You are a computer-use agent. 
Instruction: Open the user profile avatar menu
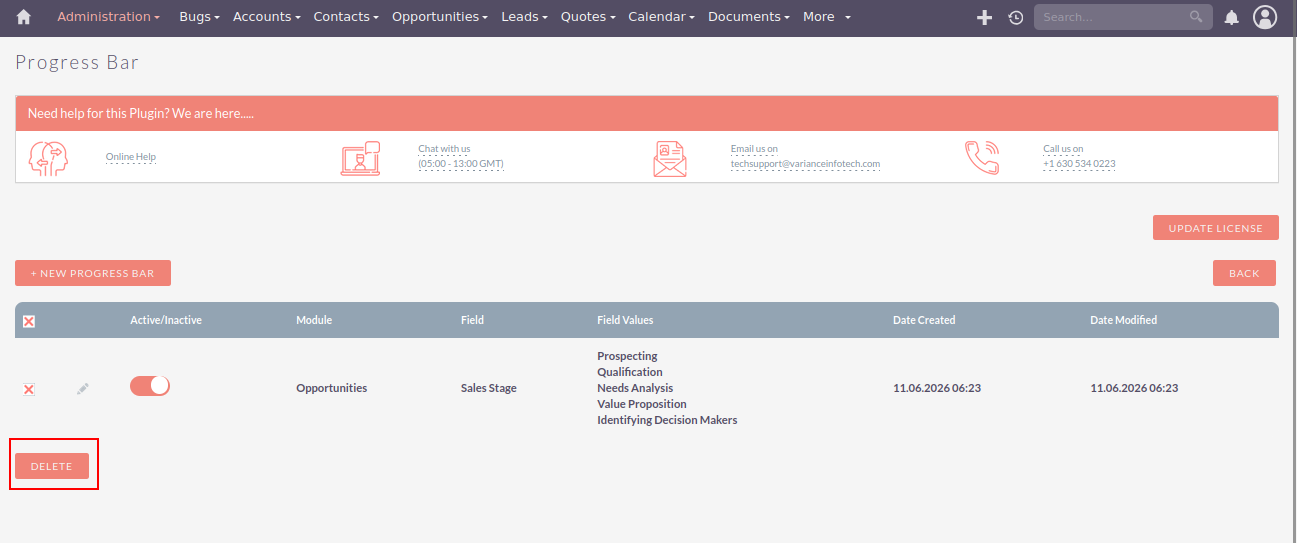click(x=1265, y=17)
